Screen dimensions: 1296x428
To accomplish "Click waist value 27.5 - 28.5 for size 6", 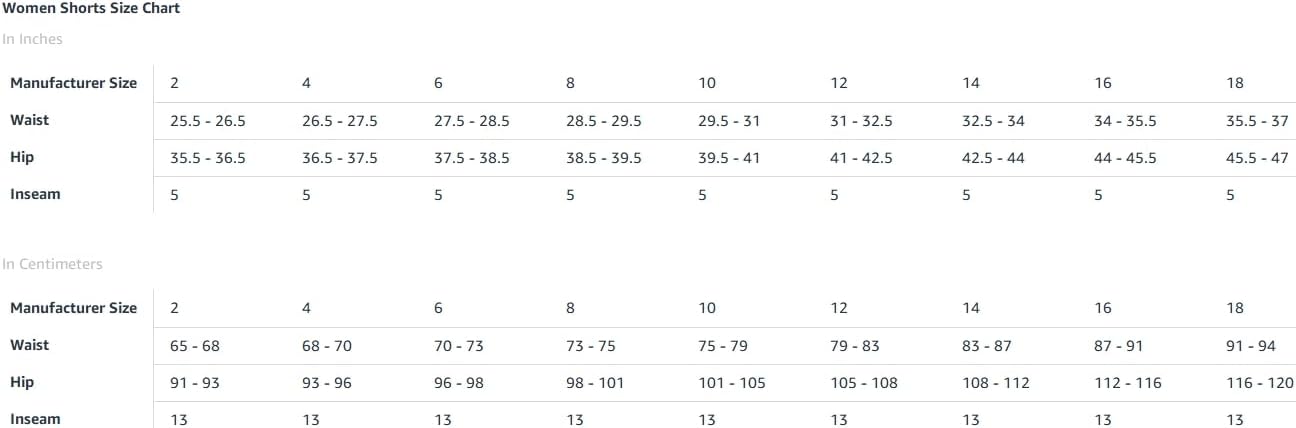I will pyautogui.click(x=472, y=121).
